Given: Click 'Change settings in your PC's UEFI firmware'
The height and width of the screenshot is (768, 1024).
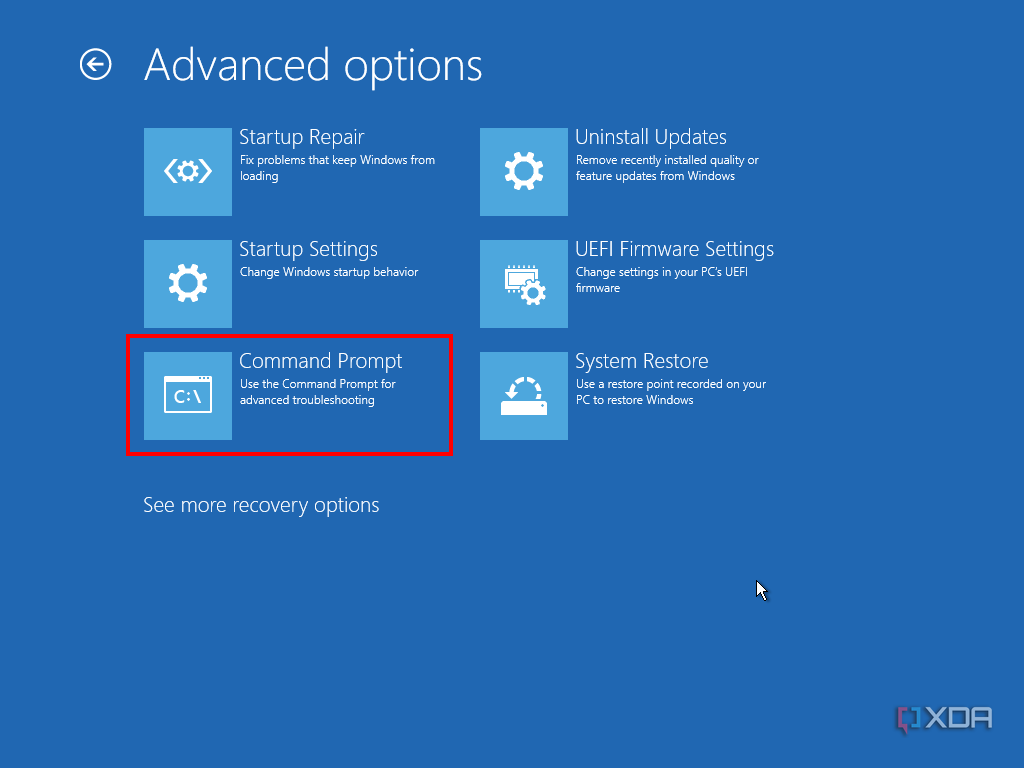Looking at the screenshot, I should pyautogui.click(x=662, y=280).
